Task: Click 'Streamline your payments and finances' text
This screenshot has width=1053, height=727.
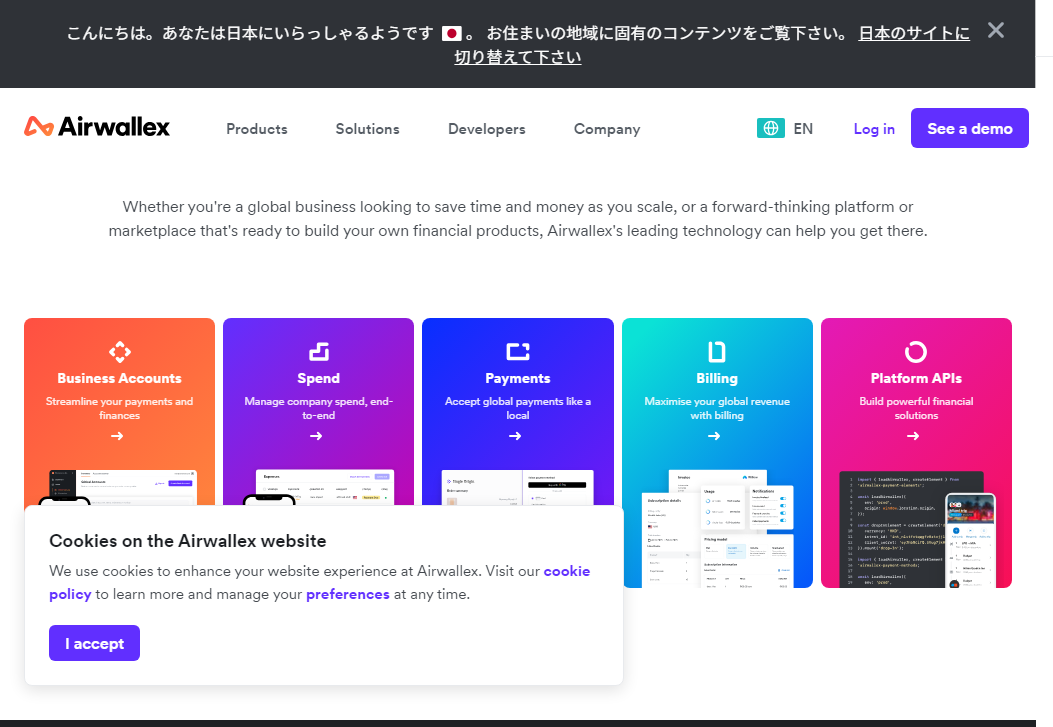Action: click(120, 408)
